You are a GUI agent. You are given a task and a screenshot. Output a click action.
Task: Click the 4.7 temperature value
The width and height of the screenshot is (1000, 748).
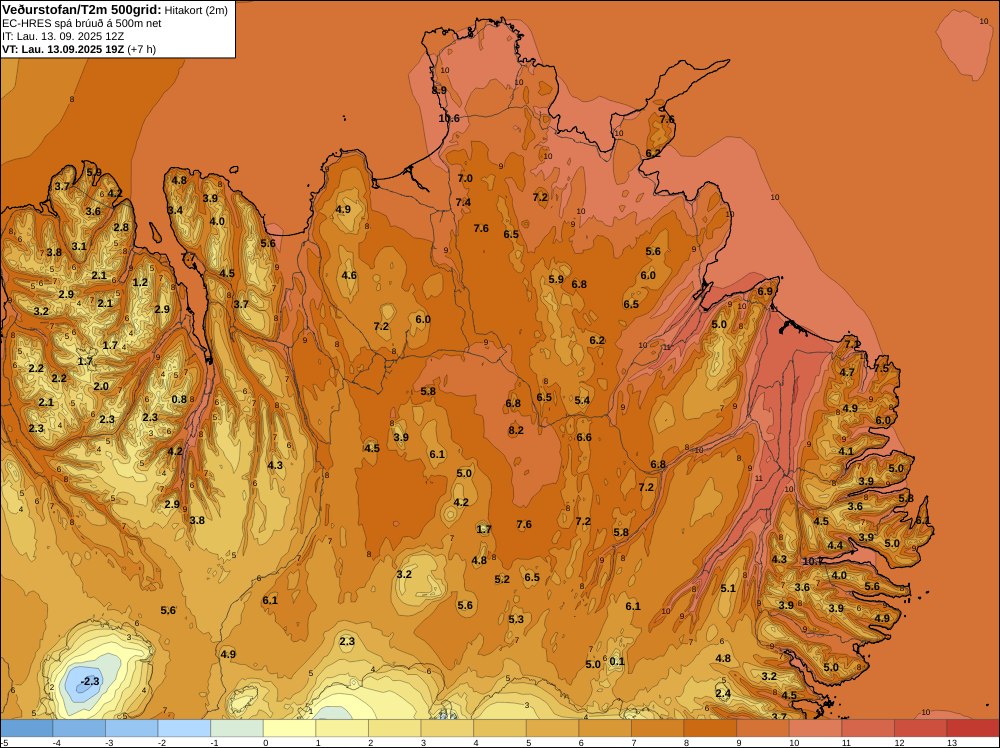click(847, 372)
